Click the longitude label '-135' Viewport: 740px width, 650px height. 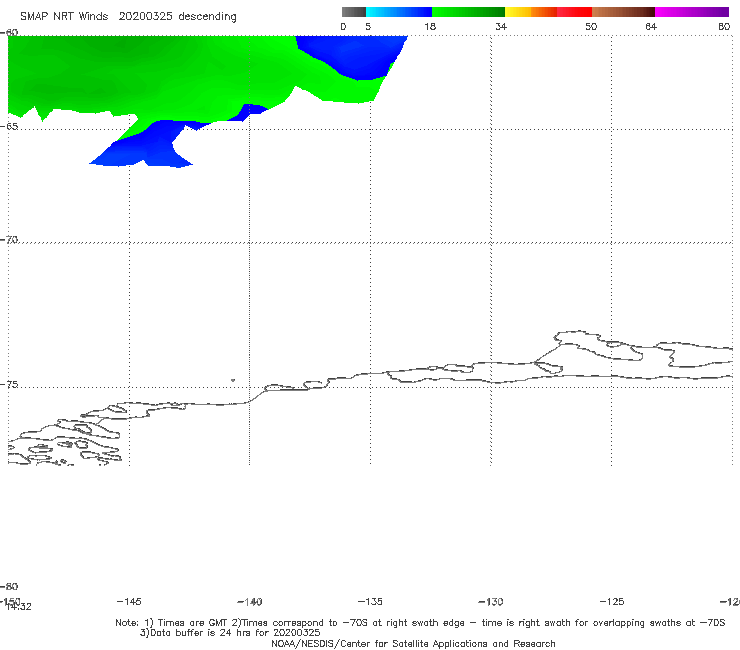point(370,601)
